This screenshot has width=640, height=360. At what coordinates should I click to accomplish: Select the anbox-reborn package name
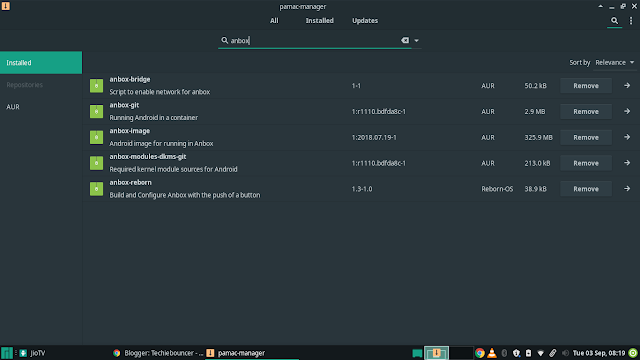(130, 182)
